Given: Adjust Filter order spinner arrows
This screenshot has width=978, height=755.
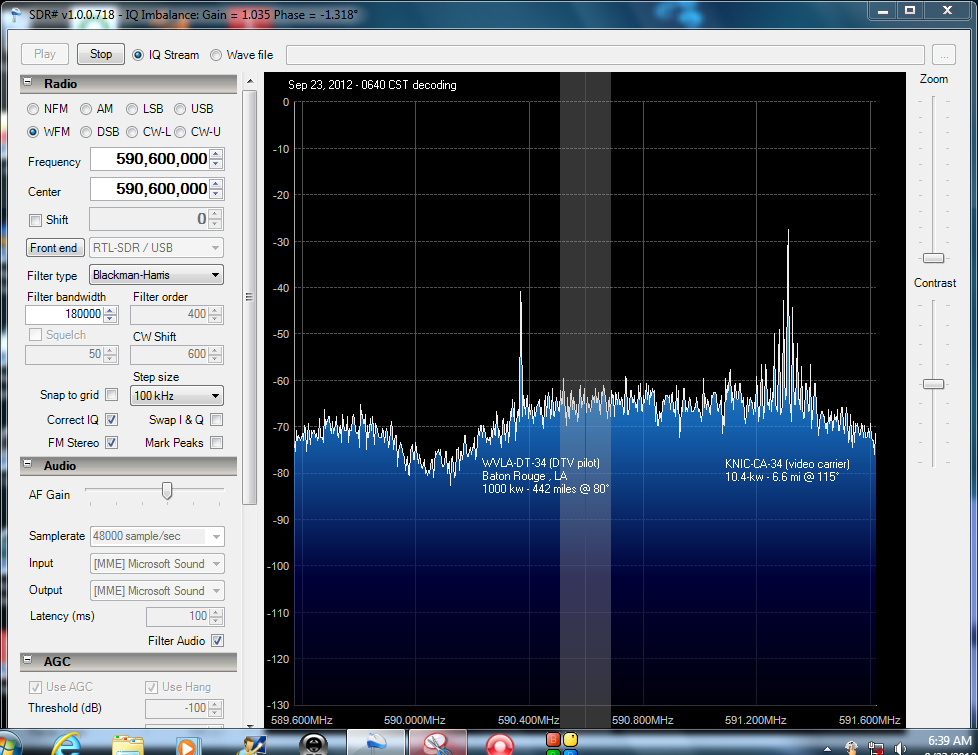Looking at the screenshot, I should click(x=215, y=314).
